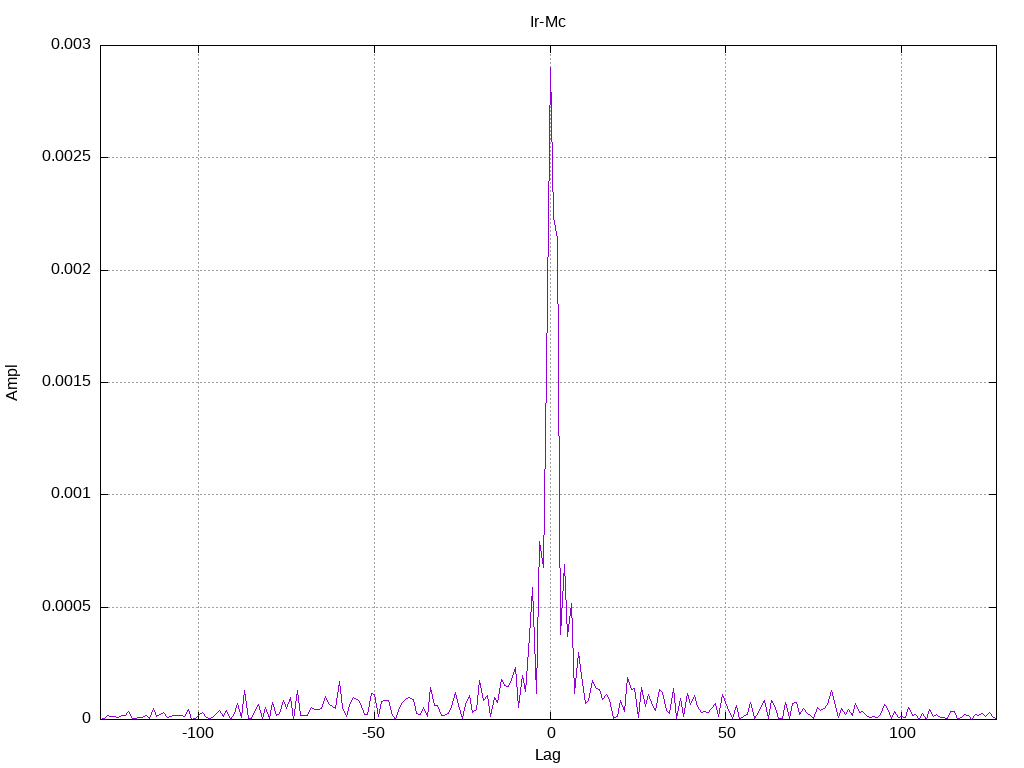Click the 0.0015 y-axis tick label
Screen dimensions: 1024x768
pos(66,381)
